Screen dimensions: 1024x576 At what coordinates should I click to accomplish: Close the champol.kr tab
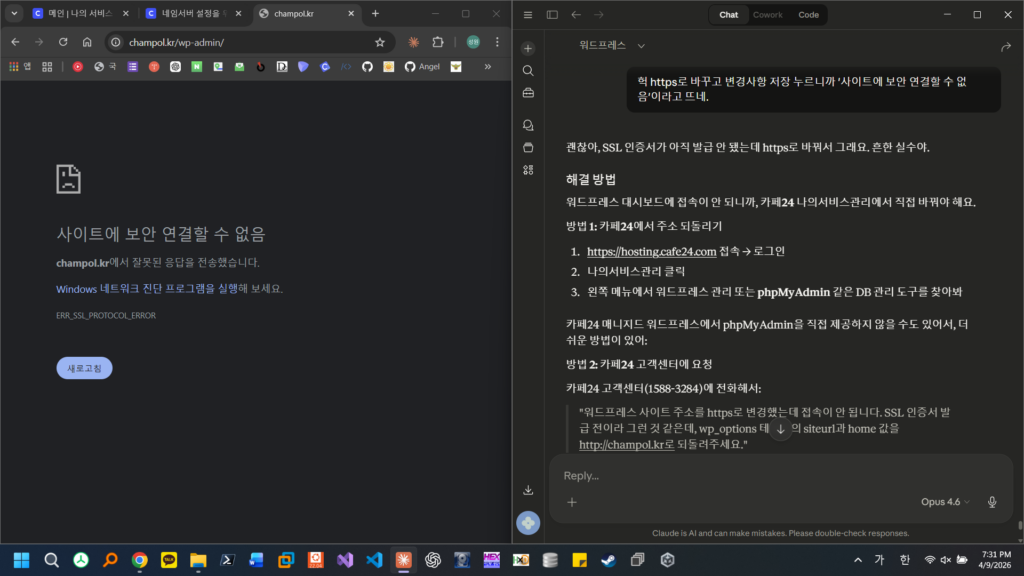[x=351, y=13]
